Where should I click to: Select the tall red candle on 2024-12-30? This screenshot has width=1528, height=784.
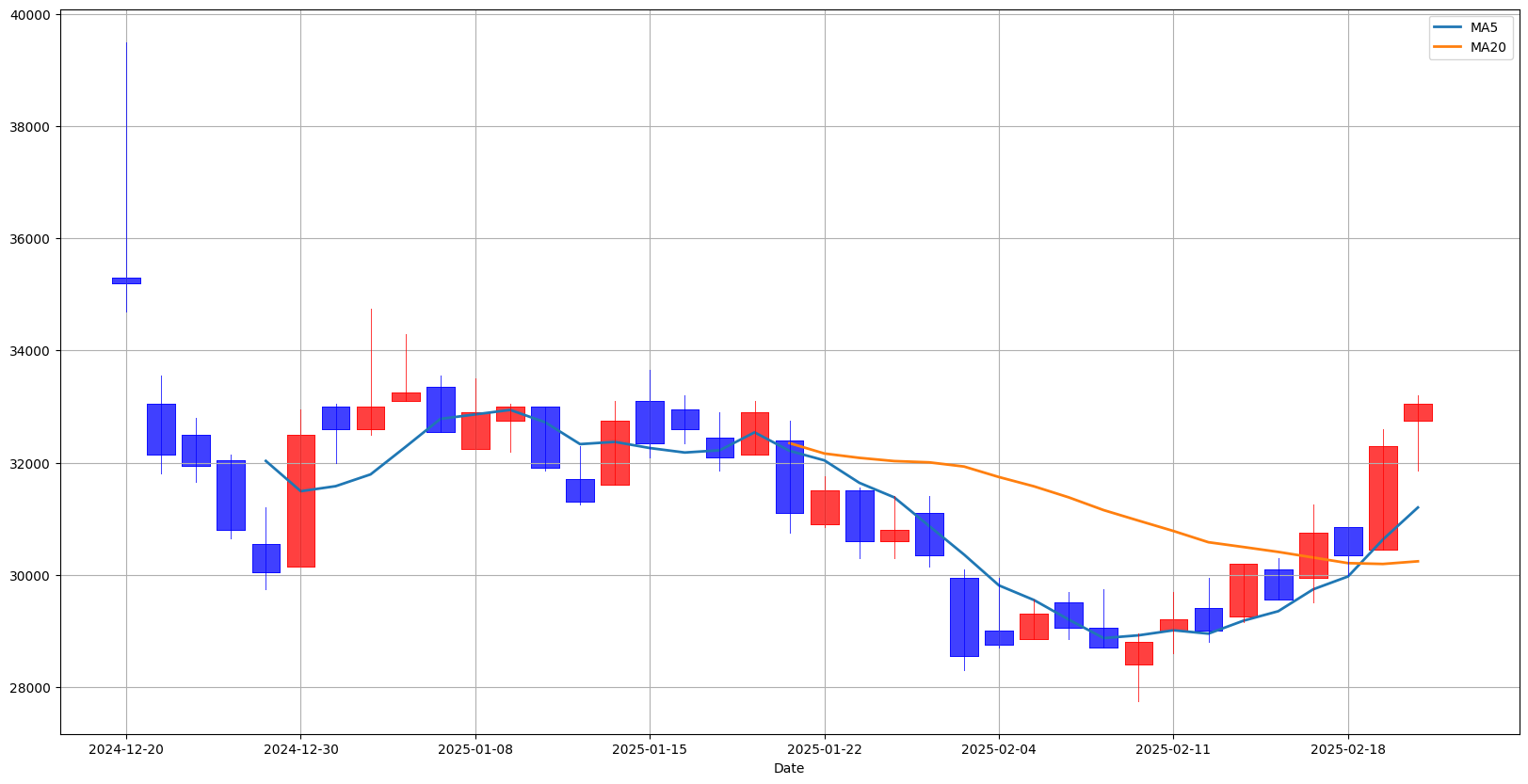[x=300, y=501]
